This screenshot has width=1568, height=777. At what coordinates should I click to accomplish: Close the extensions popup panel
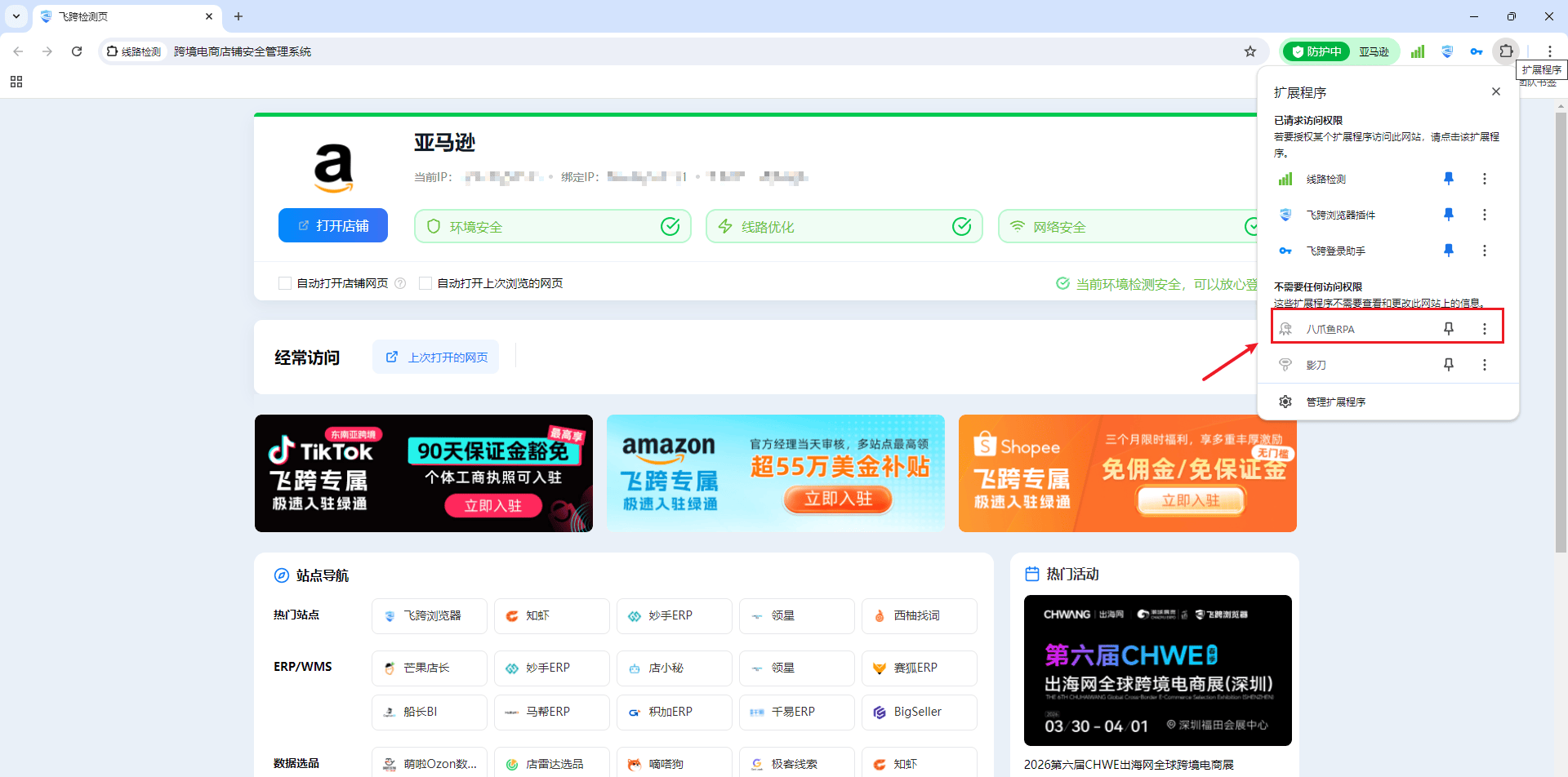coord(1495,91)
